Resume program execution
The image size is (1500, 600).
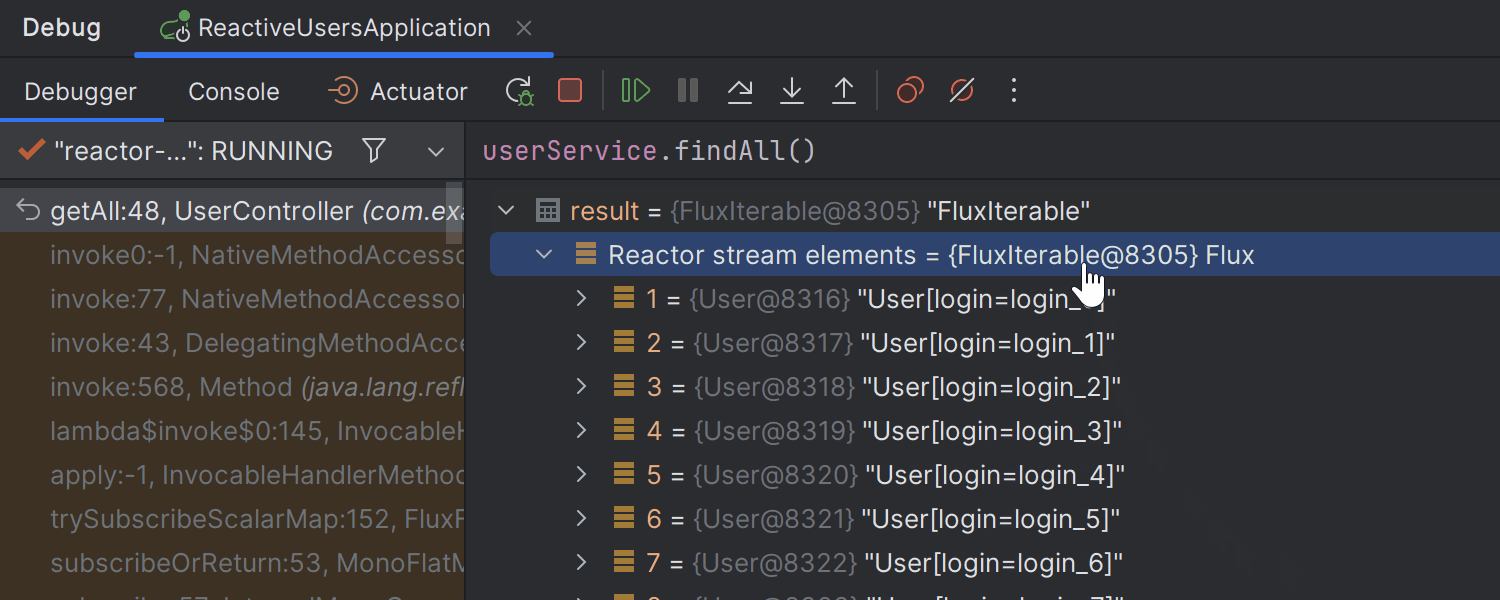635,91
